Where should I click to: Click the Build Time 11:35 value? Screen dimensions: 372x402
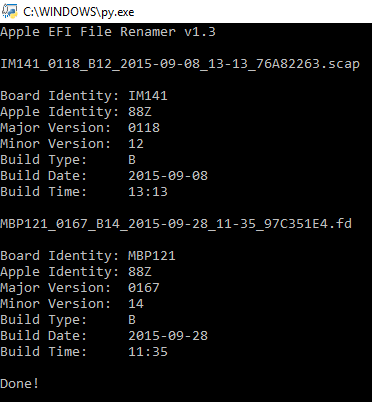coord(148,352)
